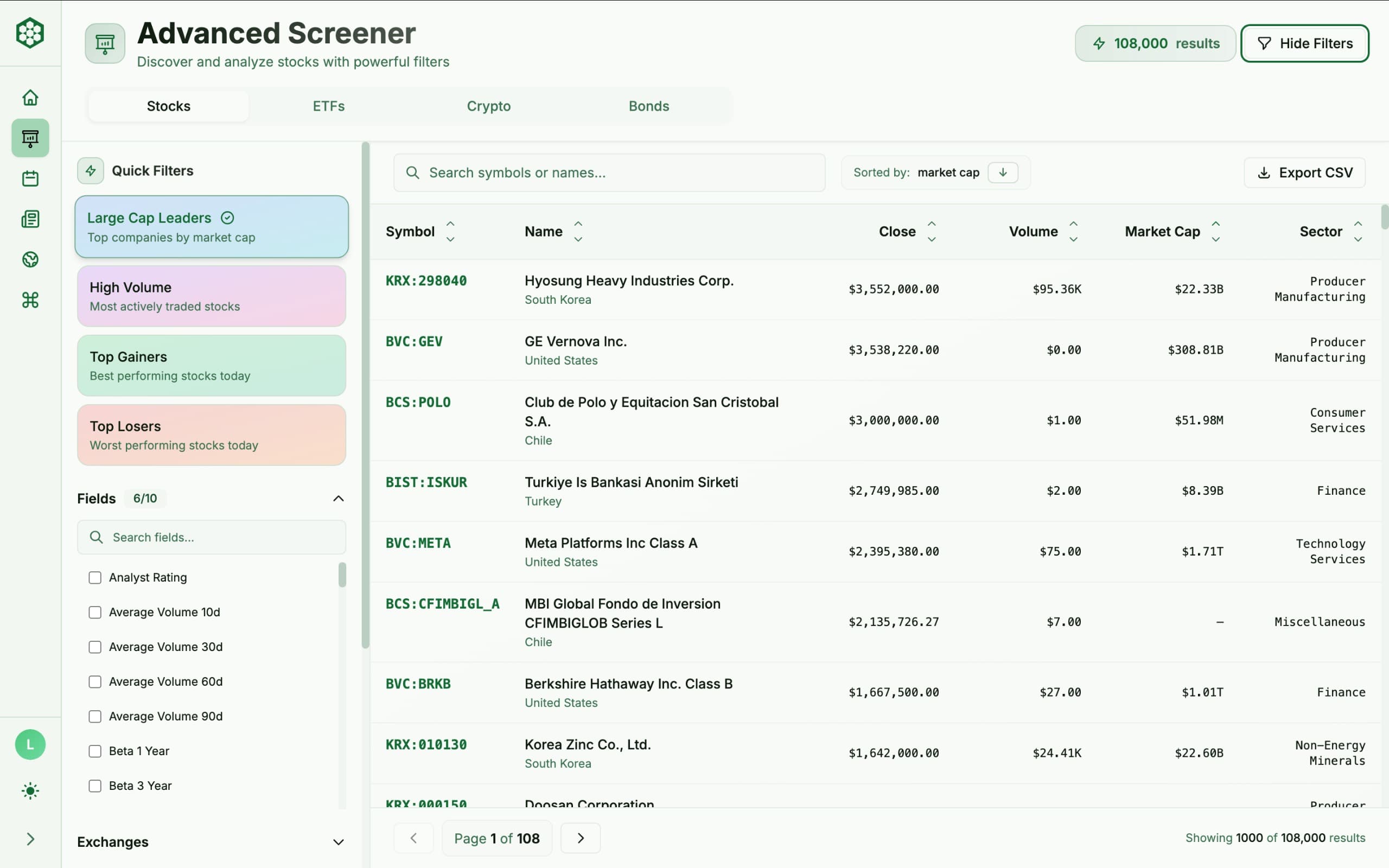Open the BIST:ISKUR symbol link
Screen dimensions: 1389x868
[426, 482]
